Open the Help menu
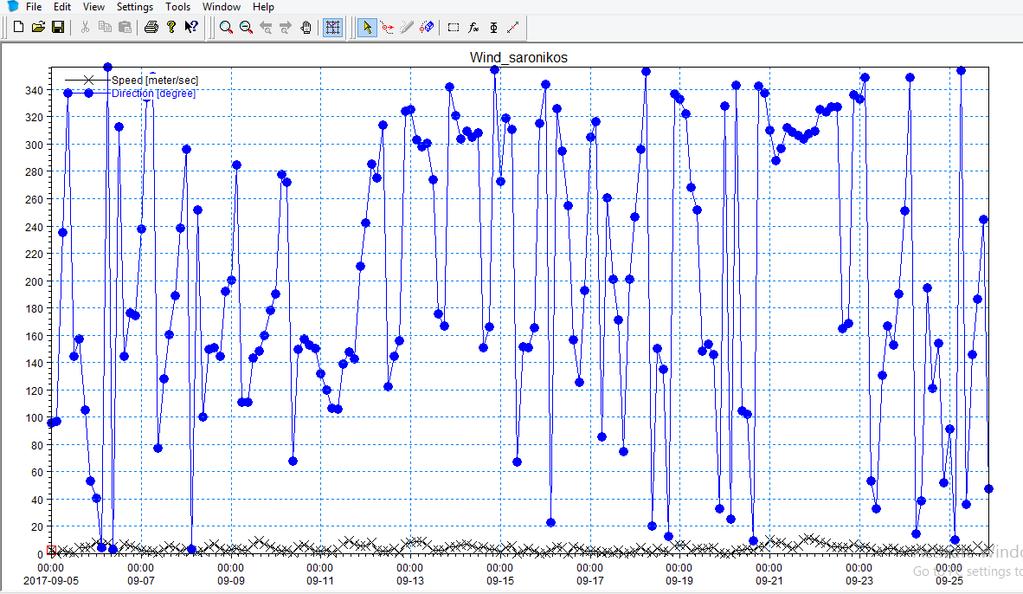This screenshot has width=1023, height=594. click(x=263, y=7)
